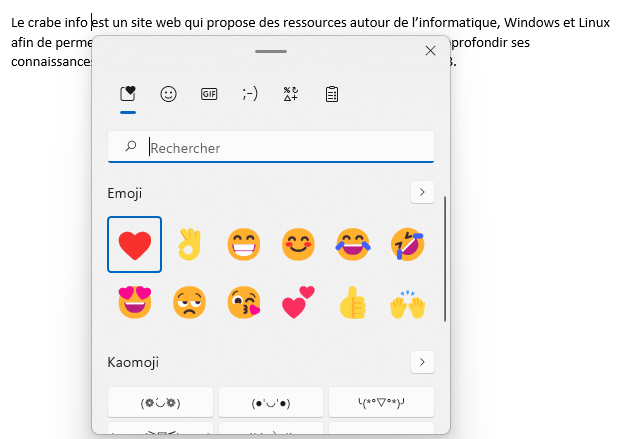
Task: Insert the kissing face emoji
Action: tap(243, 301)
